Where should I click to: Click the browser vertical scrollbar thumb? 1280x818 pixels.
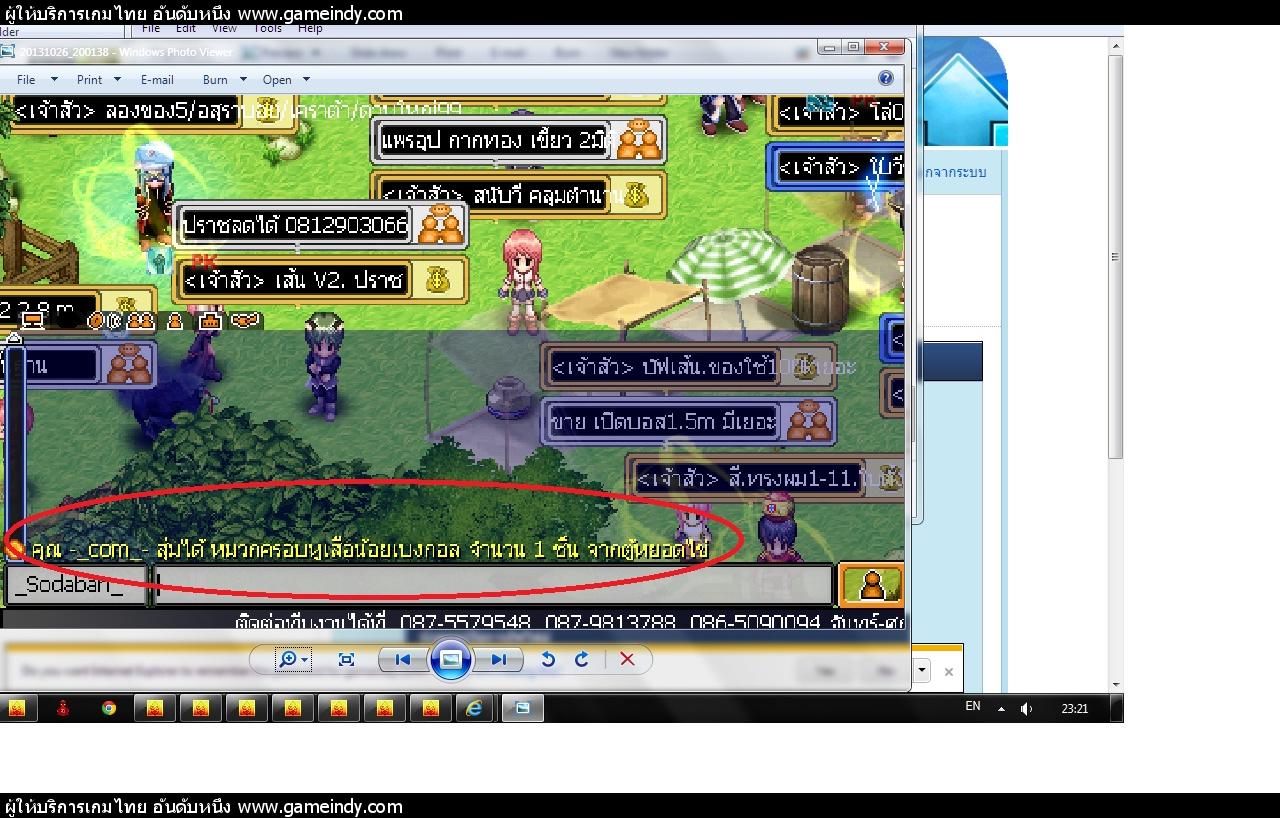[x=1115, y=256]
